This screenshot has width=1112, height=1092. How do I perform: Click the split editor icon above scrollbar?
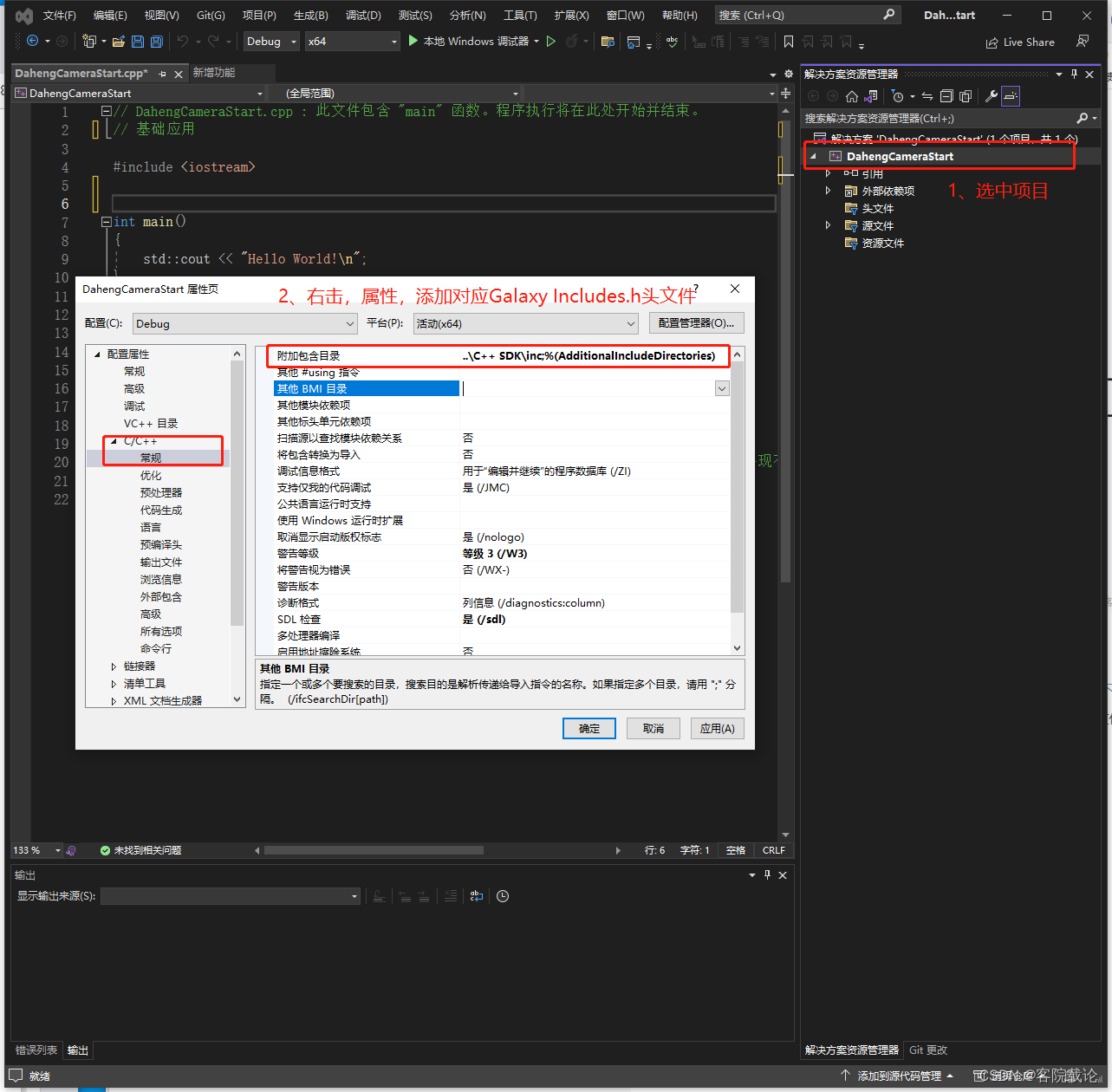click(x=785, y=93)
